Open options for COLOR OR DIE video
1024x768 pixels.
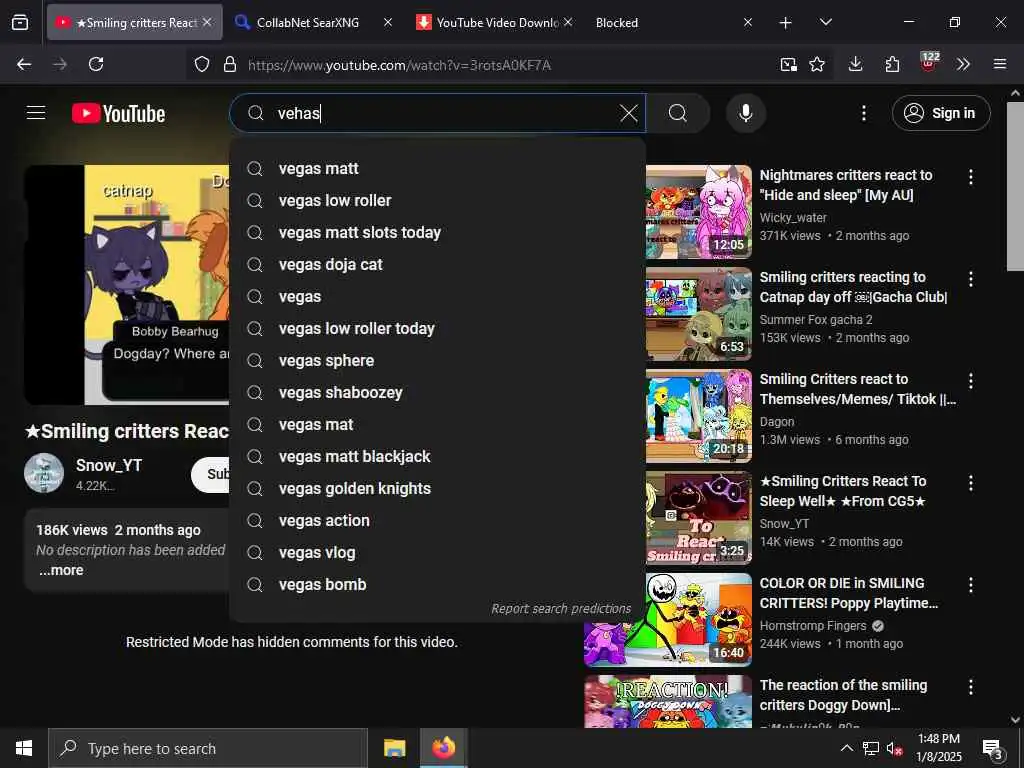pos(971,584)
